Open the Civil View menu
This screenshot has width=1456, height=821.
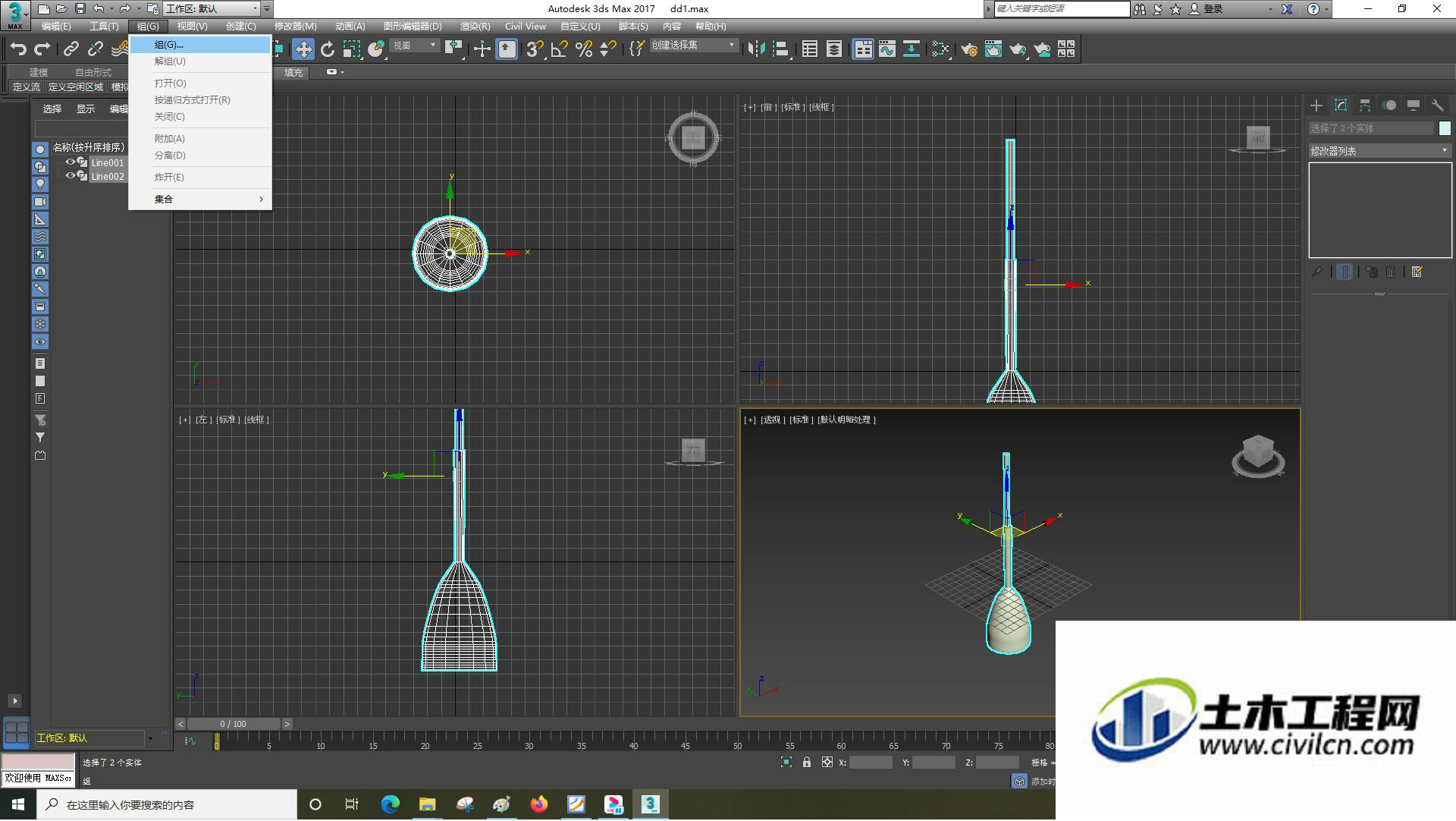tap(526, 26)
